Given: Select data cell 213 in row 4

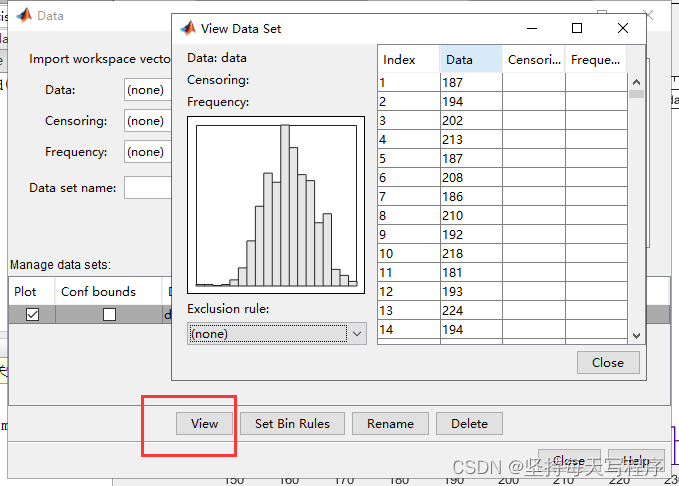Looking at the screenshot, I should click(x=471, y=139).
